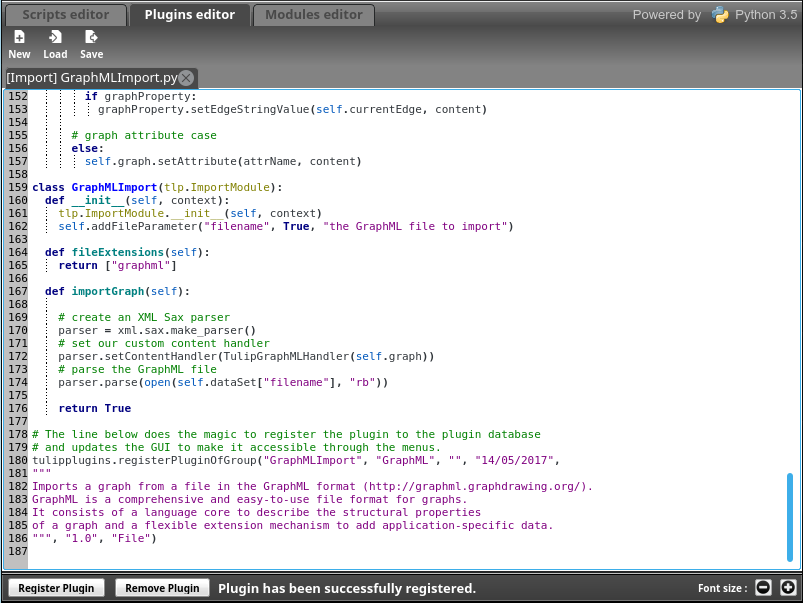Place cursor on class GraphMLImport definition

tap(157, 187)
